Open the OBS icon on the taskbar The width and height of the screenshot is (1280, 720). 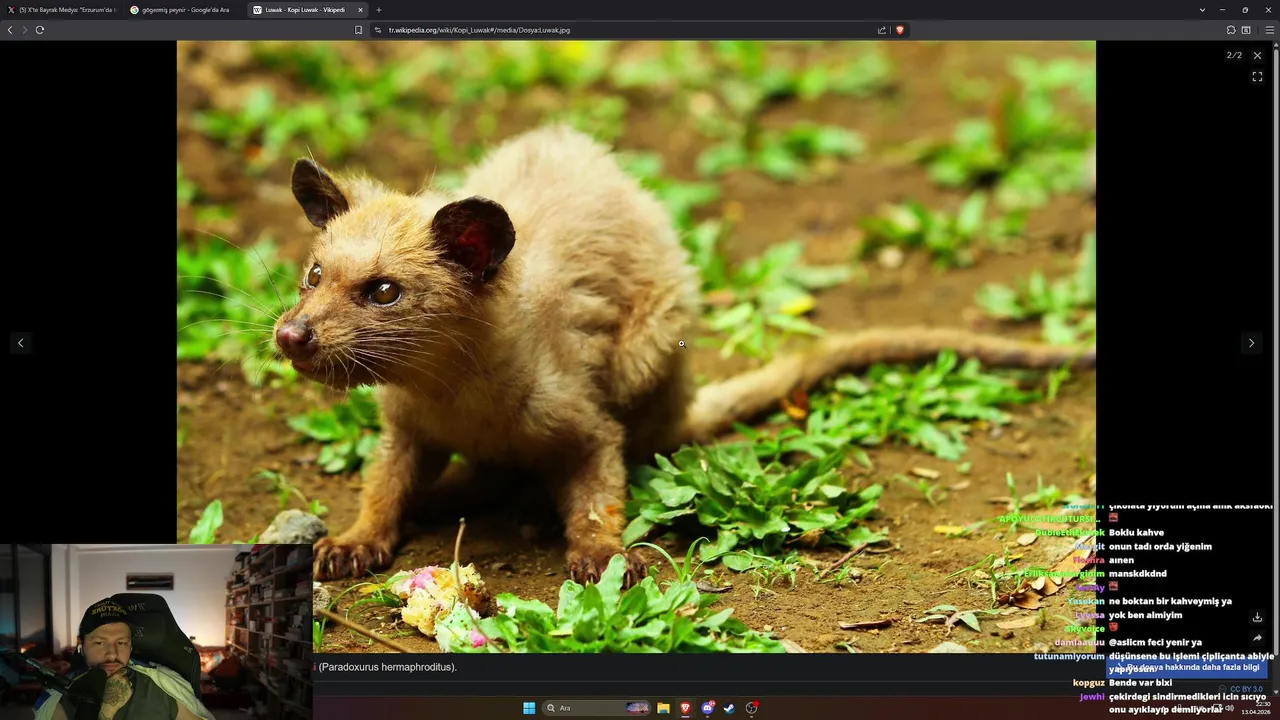tap(752, 708)
